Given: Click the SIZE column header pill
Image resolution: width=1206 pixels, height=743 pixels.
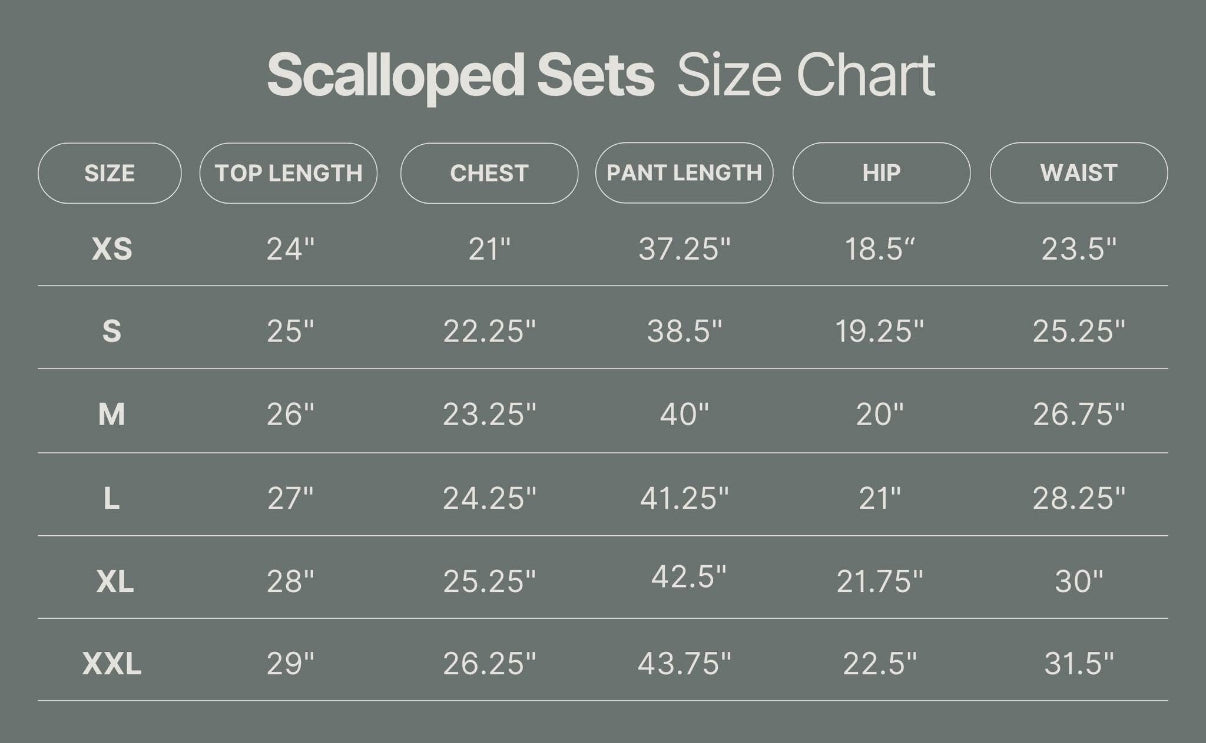Looking at the screenshot, I should tap(110, 173).
